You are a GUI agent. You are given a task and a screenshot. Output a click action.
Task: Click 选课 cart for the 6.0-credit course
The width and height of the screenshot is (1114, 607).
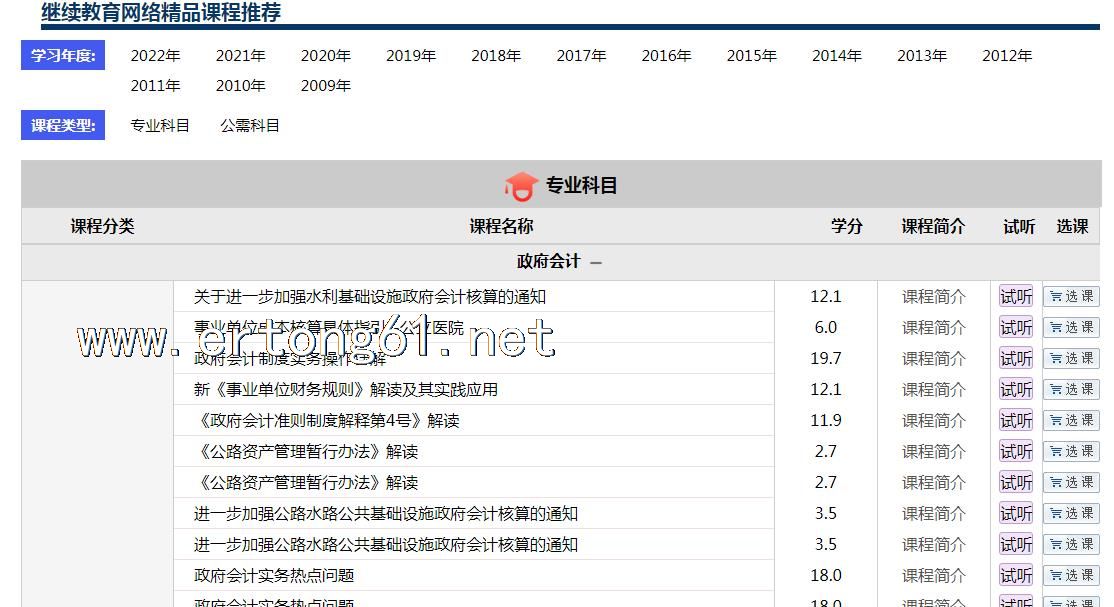coord(1071,328)
